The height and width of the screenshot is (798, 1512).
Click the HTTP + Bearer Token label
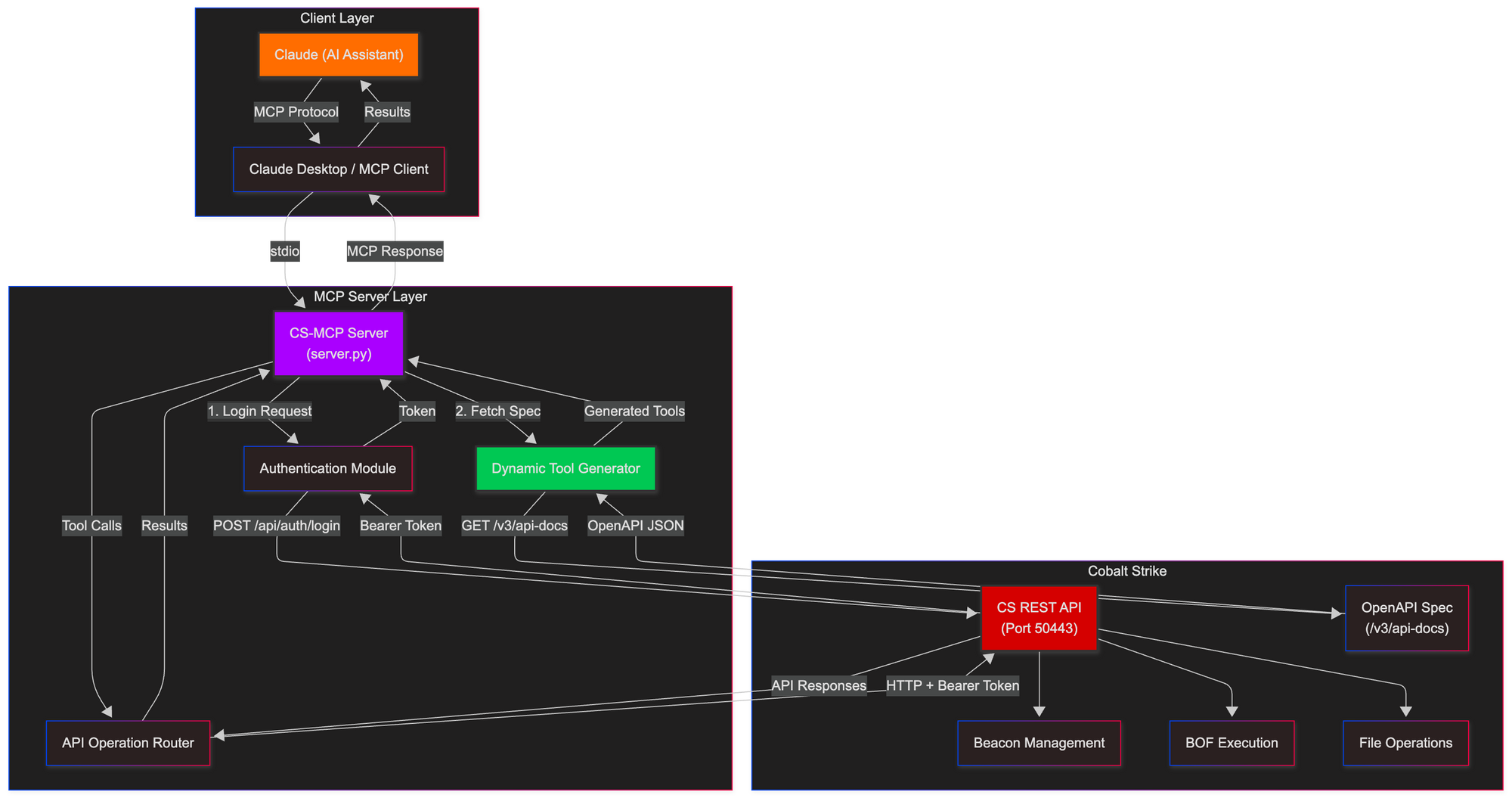coord(953,685)
